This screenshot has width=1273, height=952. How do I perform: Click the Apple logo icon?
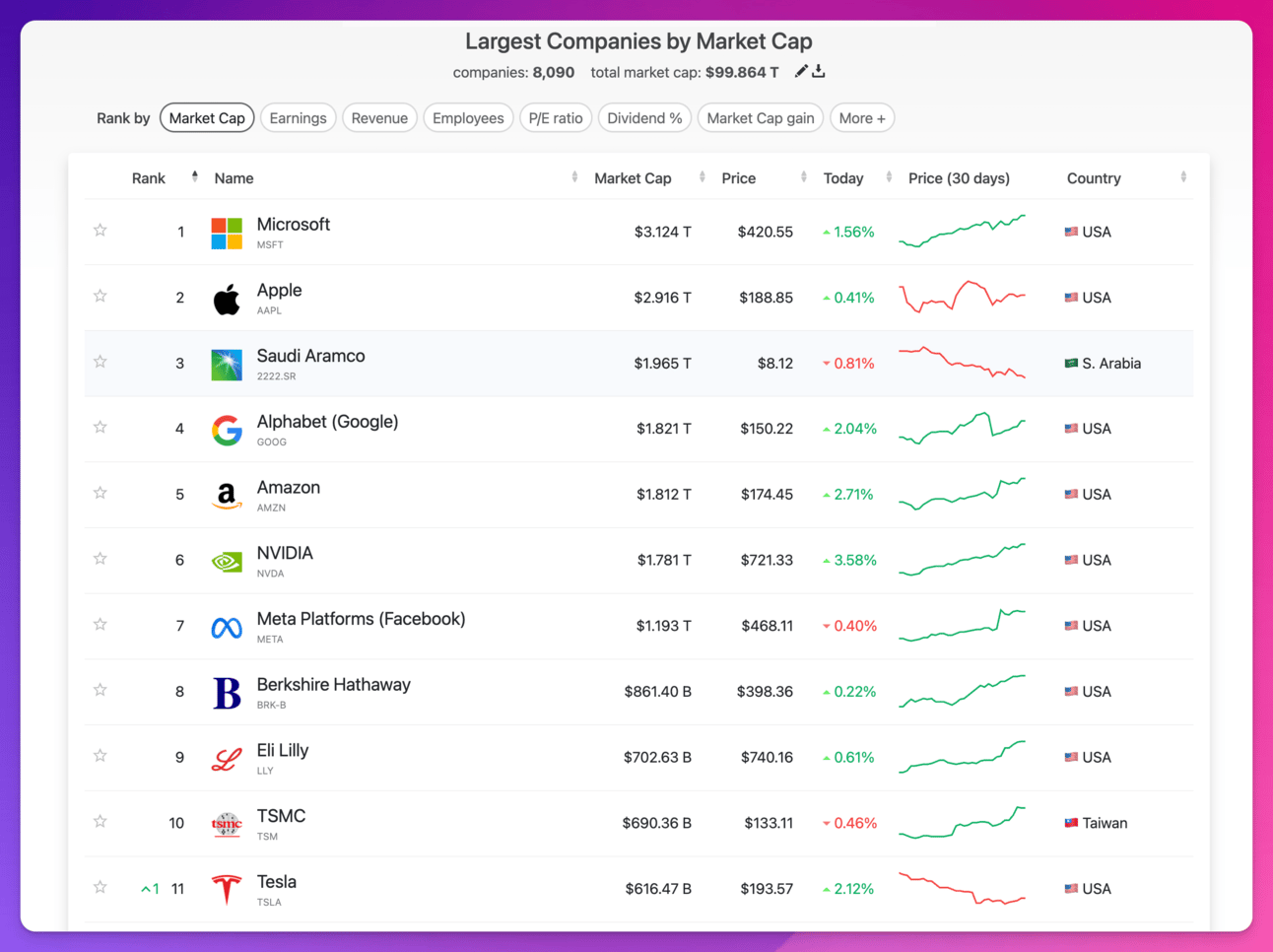[x=227, y=299]
